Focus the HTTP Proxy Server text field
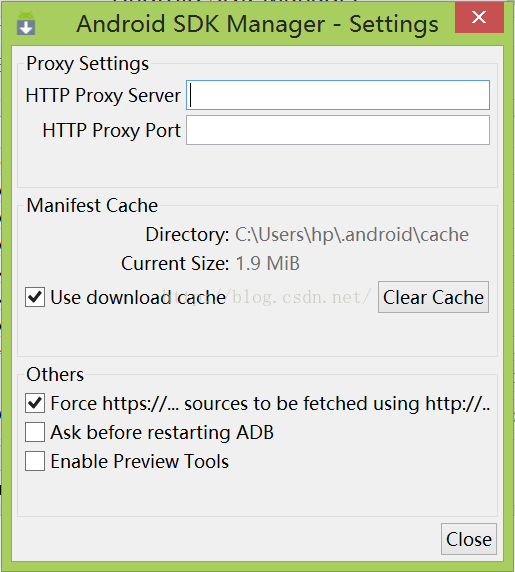515x572 pixels. click(338, 95)
